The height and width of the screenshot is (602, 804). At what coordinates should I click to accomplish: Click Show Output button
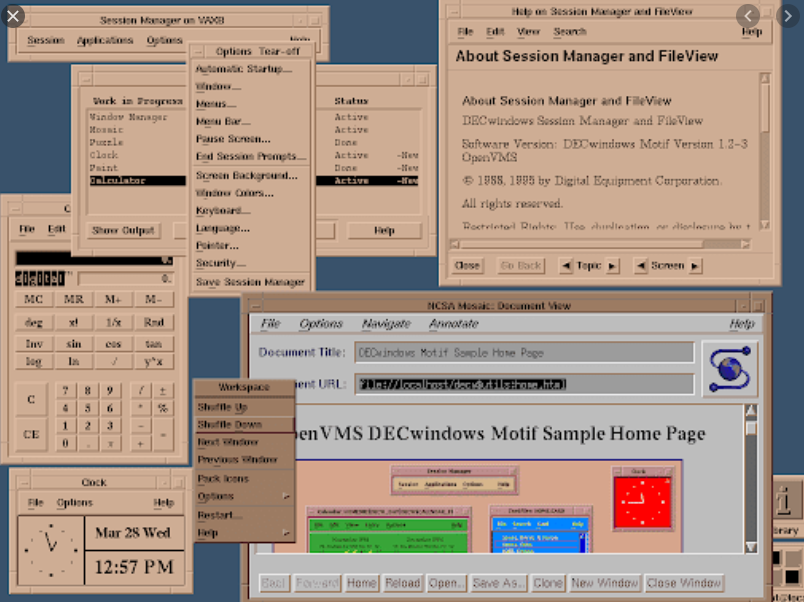coord(123,230)
